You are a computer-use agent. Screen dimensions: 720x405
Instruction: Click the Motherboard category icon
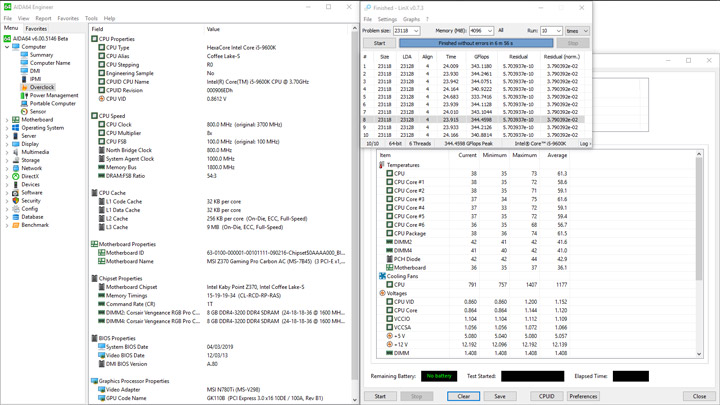point(16,119)
